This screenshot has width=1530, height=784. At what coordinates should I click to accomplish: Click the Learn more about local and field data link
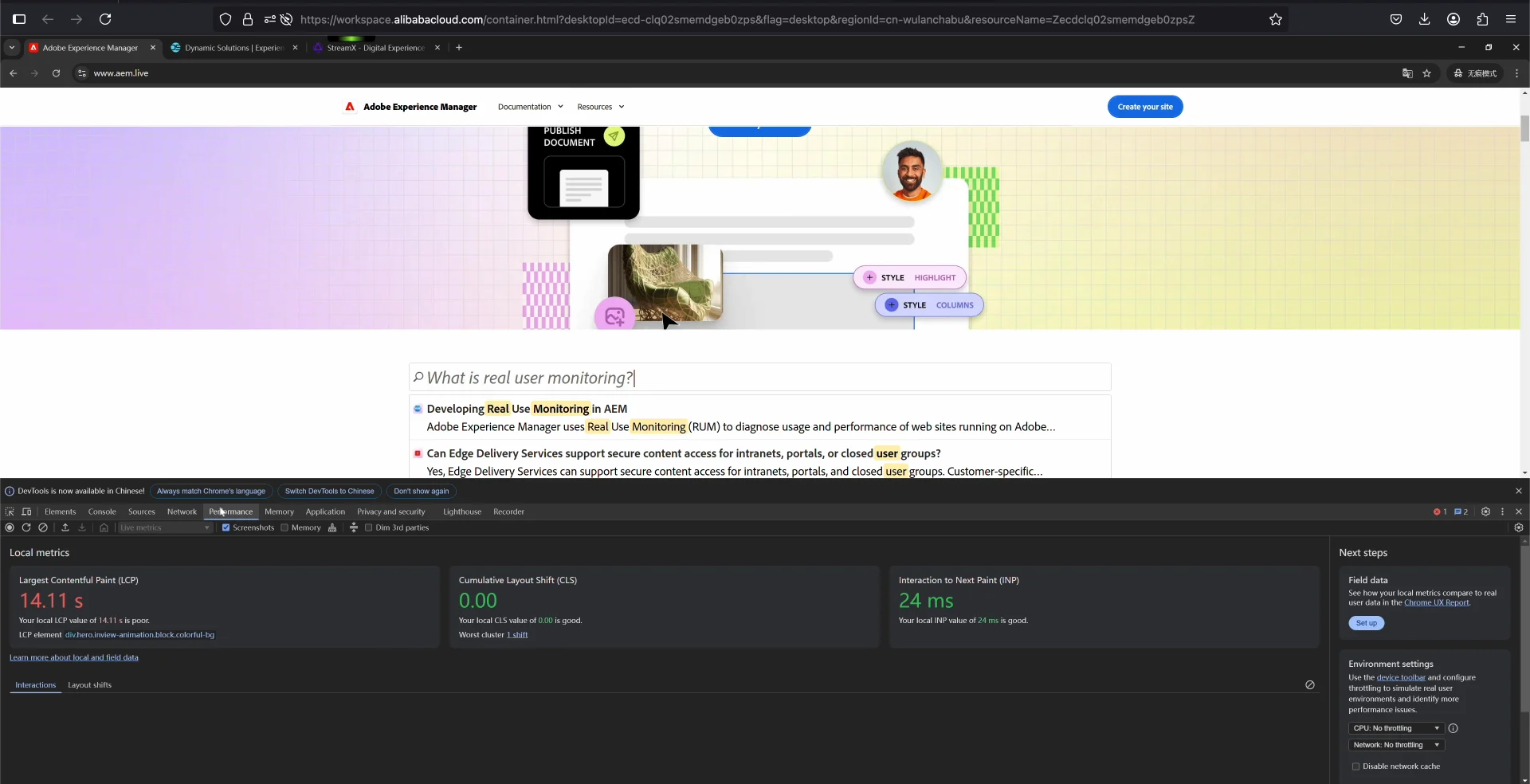(x=74, y=657)
